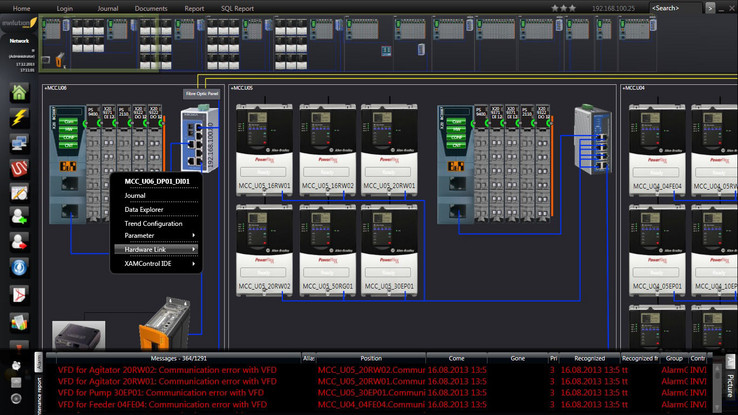Click the Search input field
This screenshot has height=415, width=738.
pyautogui.click(x=675, y=8)
